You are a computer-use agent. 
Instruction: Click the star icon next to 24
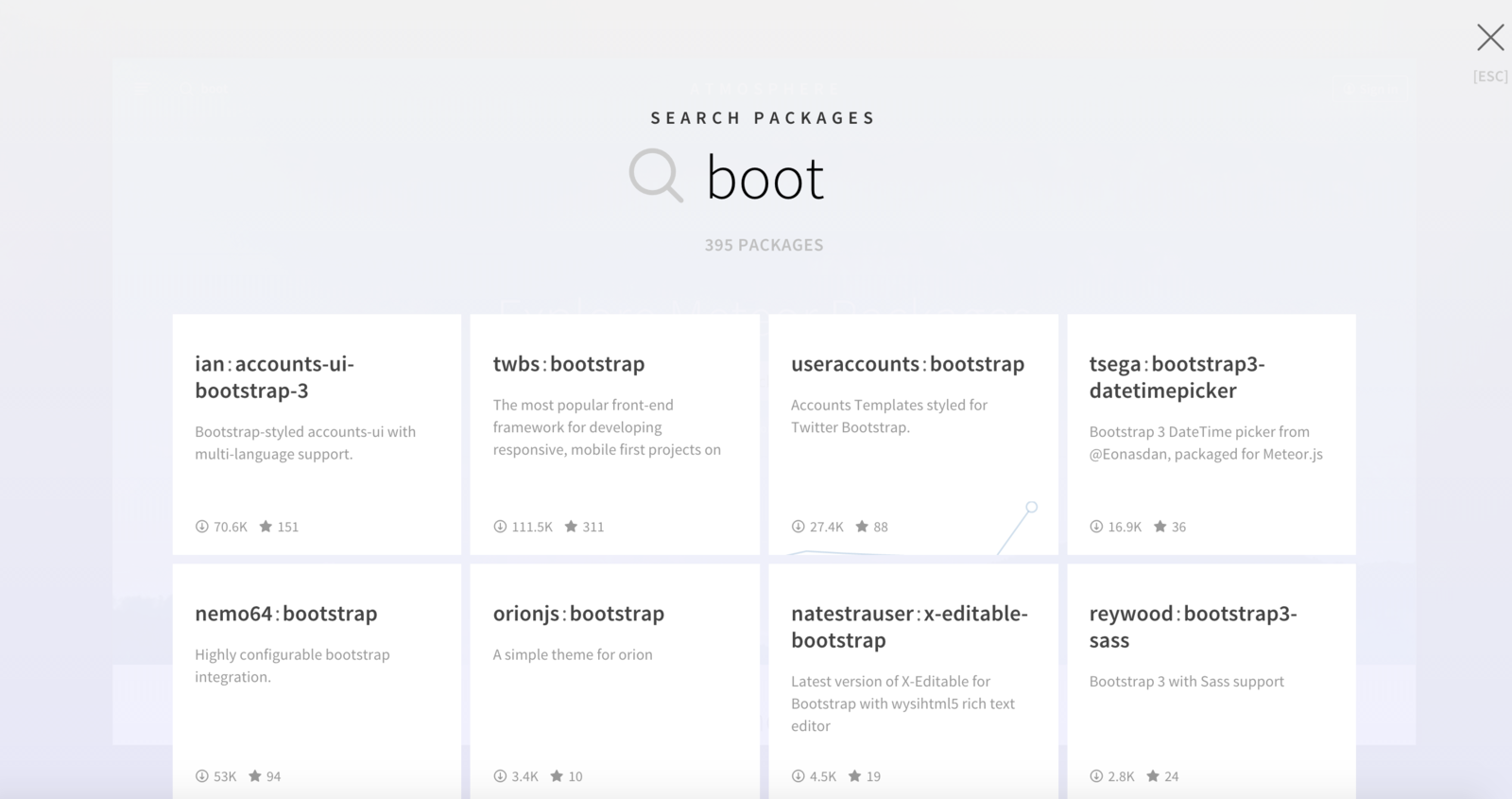tap(1153, 776)
